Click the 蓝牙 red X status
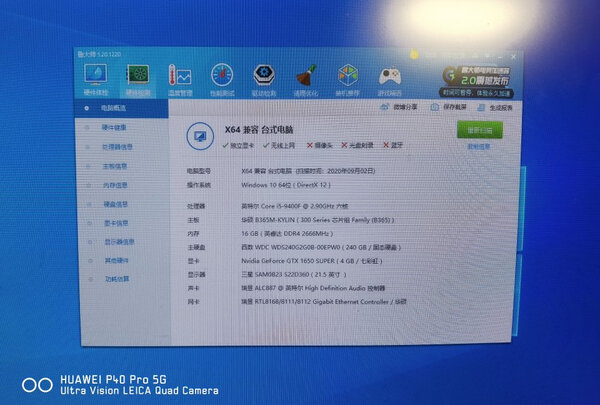 [393, 145]
